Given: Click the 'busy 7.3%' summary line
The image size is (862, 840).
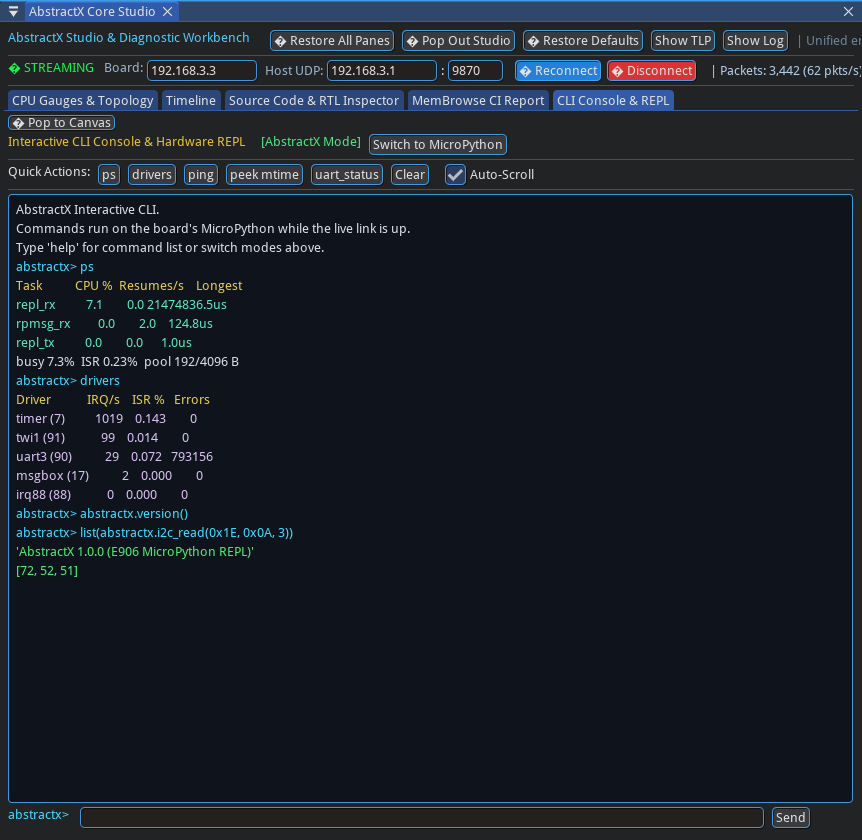Looking at the screenshot, I should pos(127,362).
